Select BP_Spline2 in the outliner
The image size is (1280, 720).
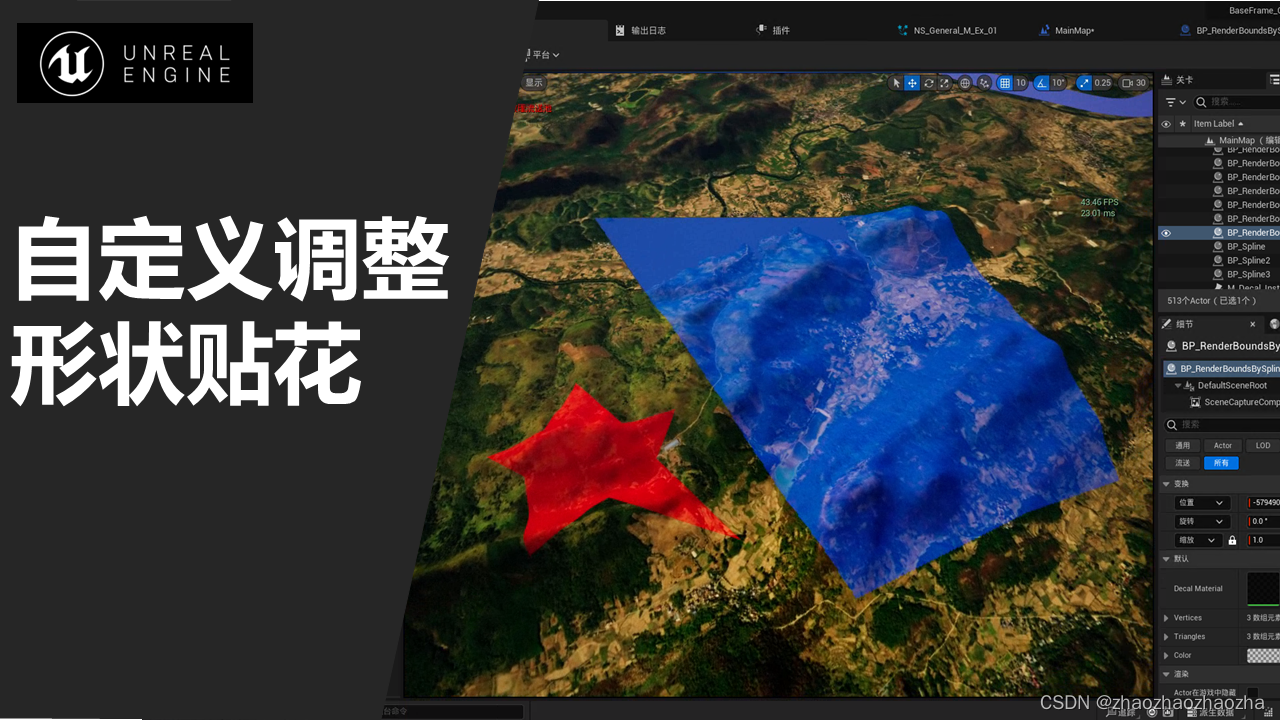coord(1248,261)
